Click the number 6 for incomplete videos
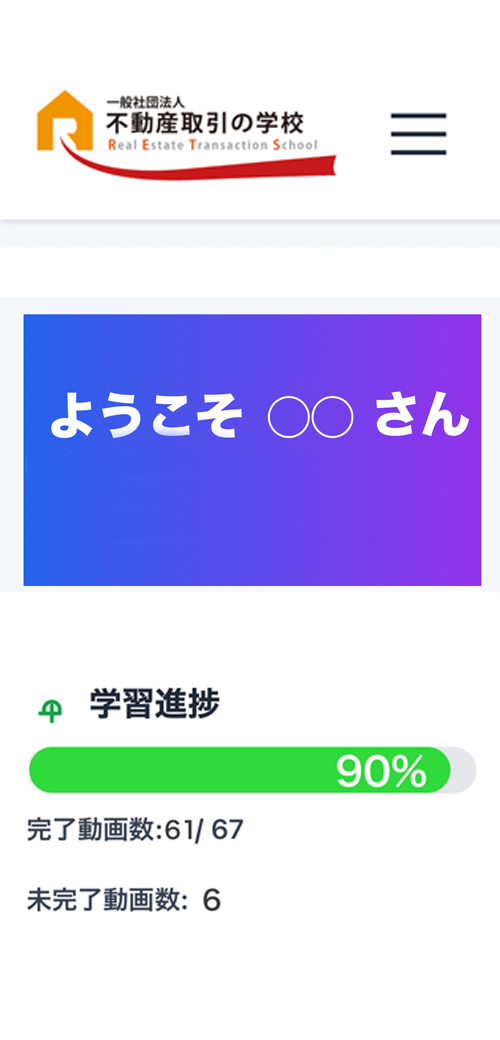Screen dimensions: 500x1040 (x=211, y=901)
